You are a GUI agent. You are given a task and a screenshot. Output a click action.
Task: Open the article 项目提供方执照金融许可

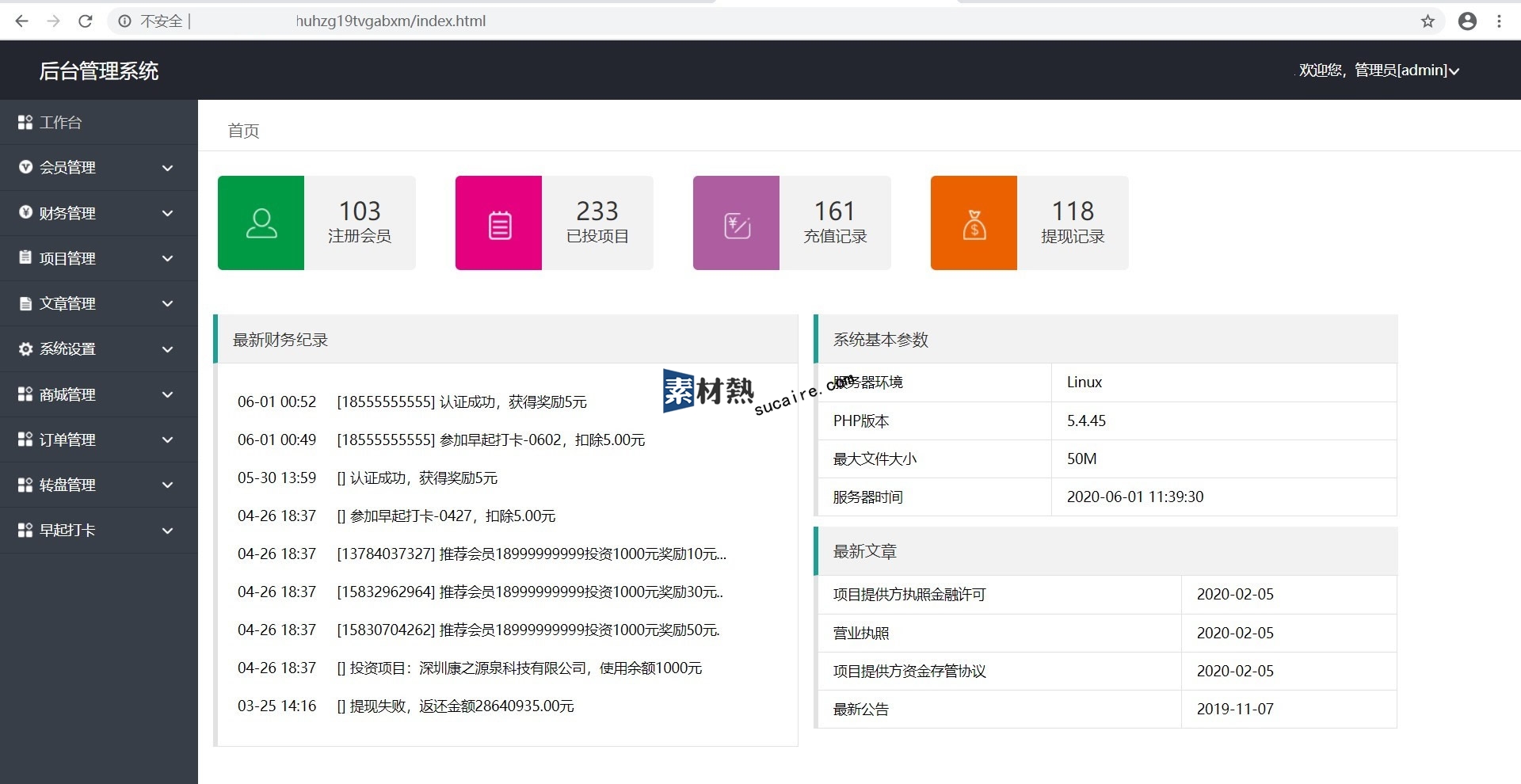(x=909, y=595)
